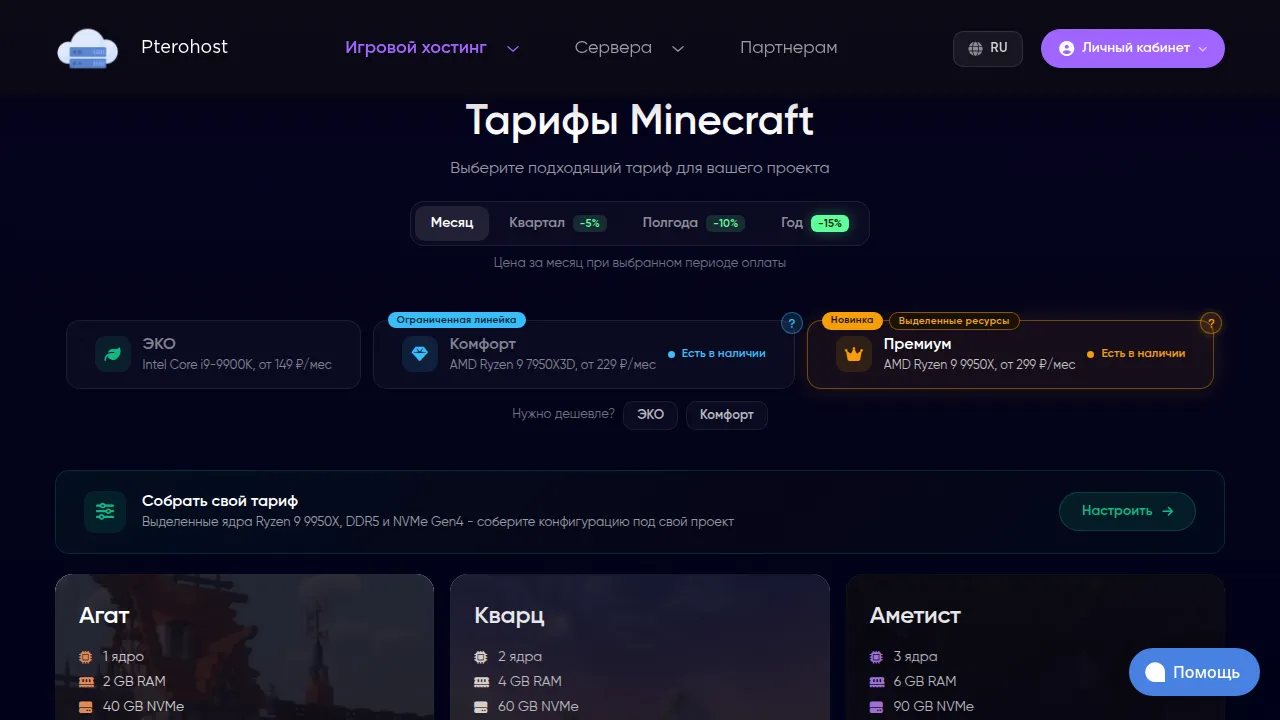The image size is (1280, 720).
Task: Open the Помощь chat button
Action: (1193, 672)
